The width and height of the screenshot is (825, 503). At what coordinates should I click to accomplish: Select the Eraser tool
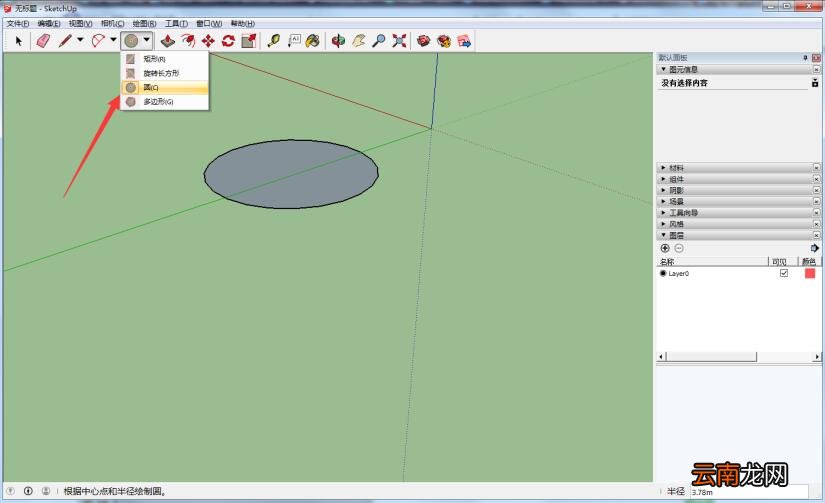43,41
